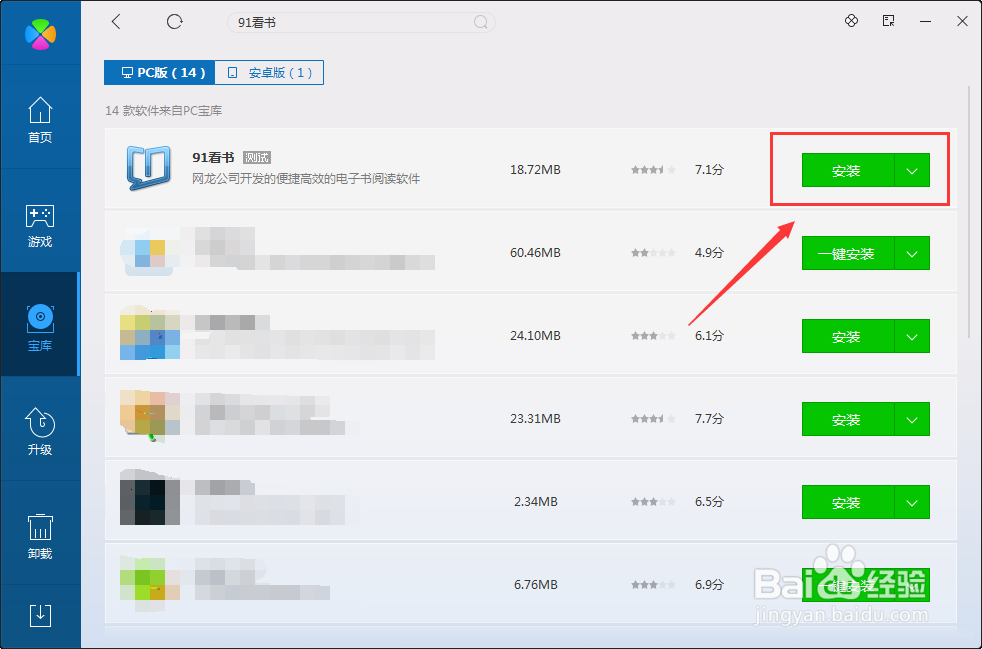982x649 pixels.
Task: Click the search magnifier icon
Action: tap(480, 23)
